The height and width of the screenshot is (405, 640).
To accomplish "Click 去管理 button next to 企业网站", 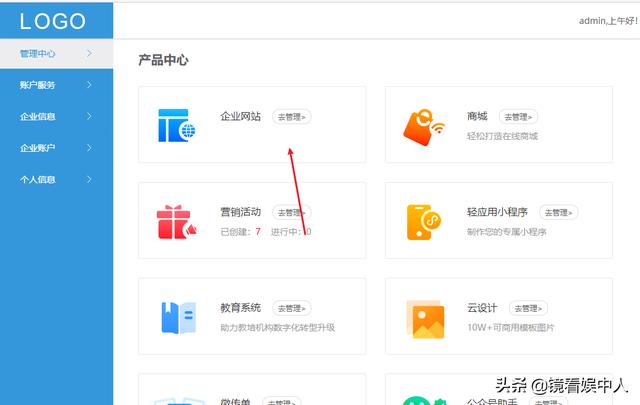I will [x=291, y=117].
